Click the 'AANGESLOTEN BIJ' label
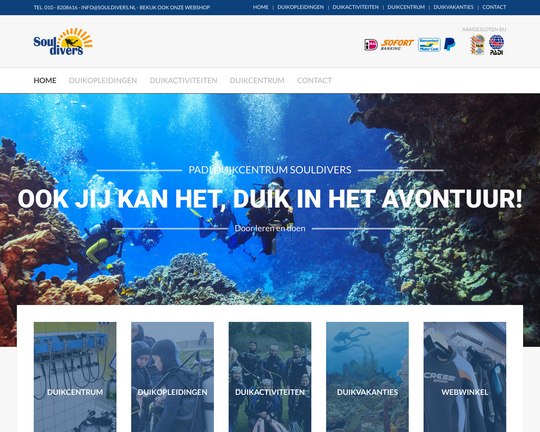 [484, 29]
